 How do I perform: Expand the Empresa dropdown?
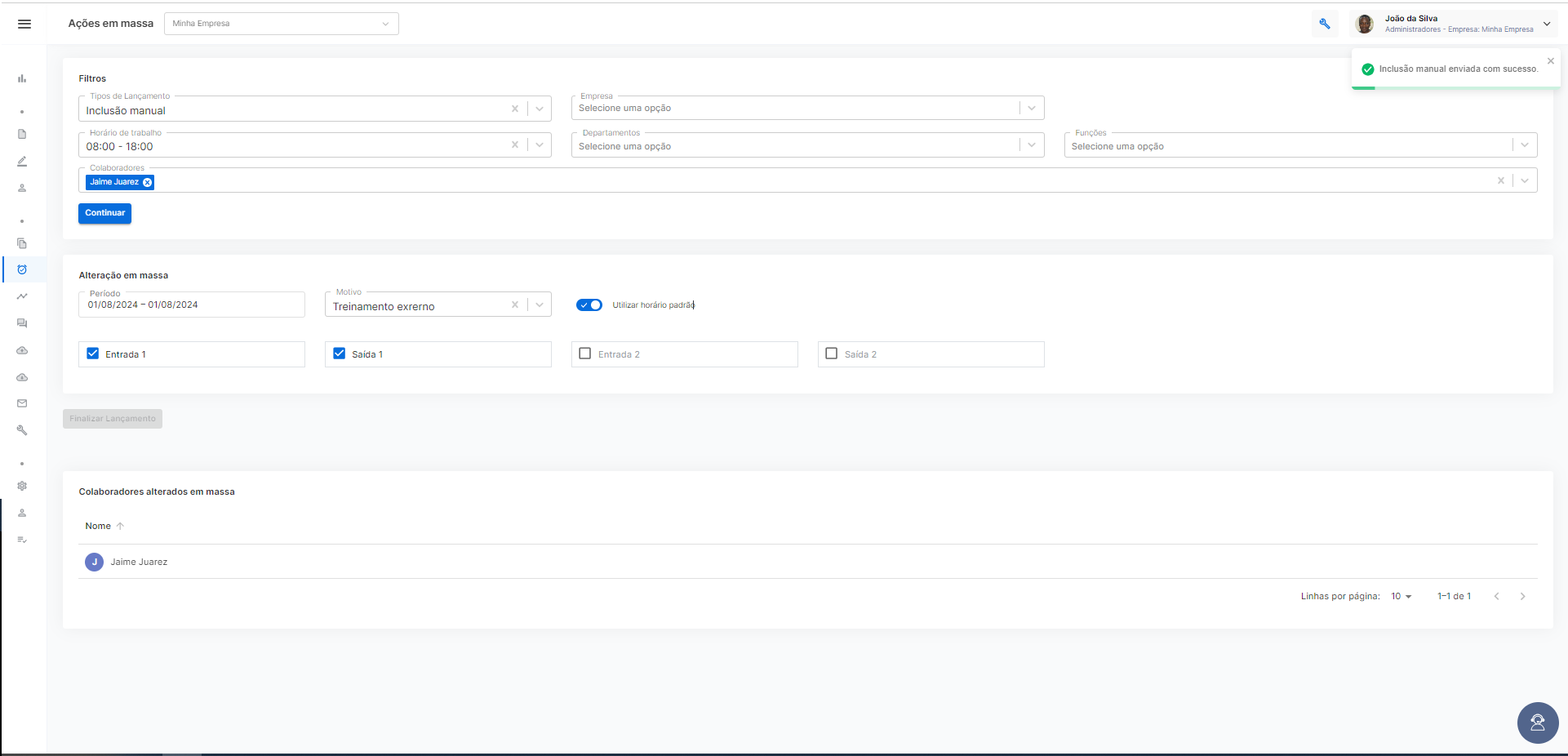coord(1032,108)
